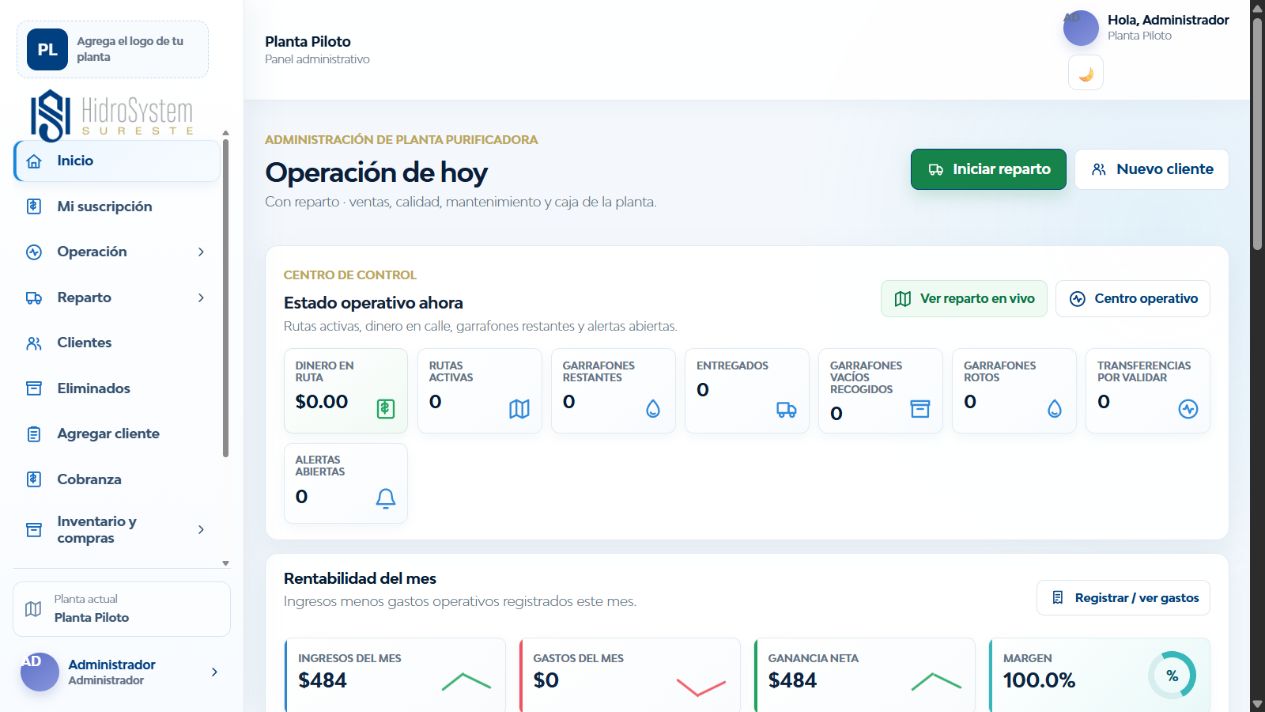Screen dimensions: 1265x712
Task: Click the map icon in Rutas activas card
Action: click(519, 409)
